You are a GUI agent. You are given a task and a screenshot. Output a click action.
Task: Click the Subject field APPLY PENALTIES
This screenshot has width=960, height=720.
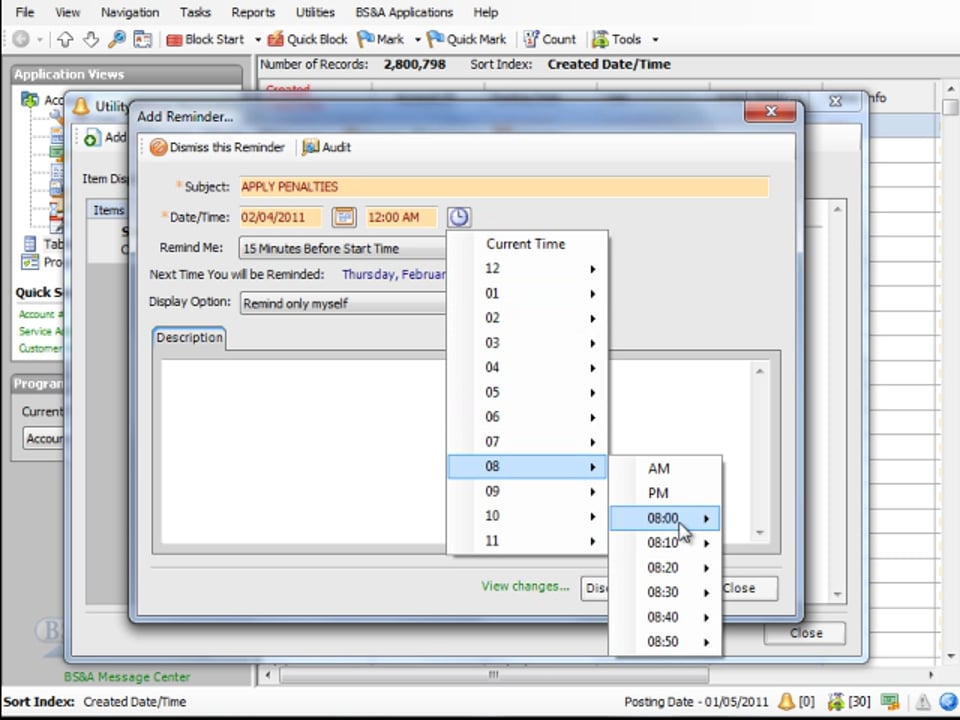click(x=504, y=187)
